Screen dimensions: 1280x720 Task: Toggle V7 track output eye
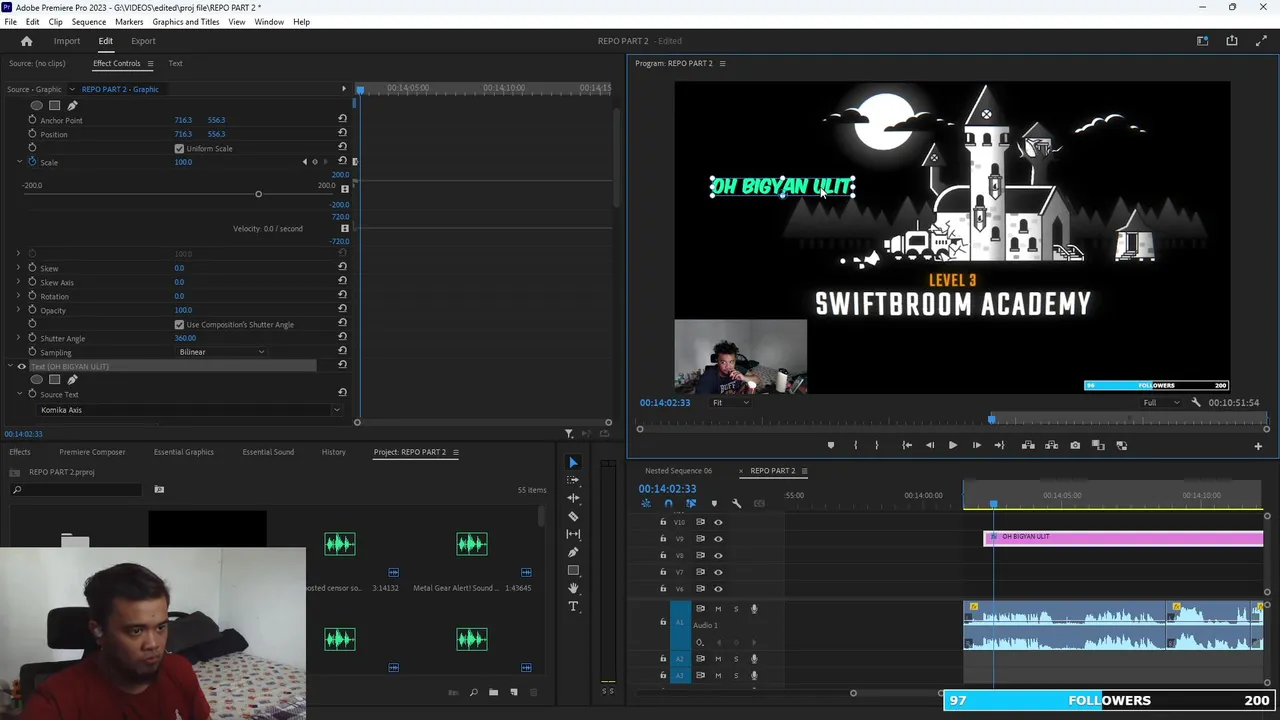pos(718,572)
